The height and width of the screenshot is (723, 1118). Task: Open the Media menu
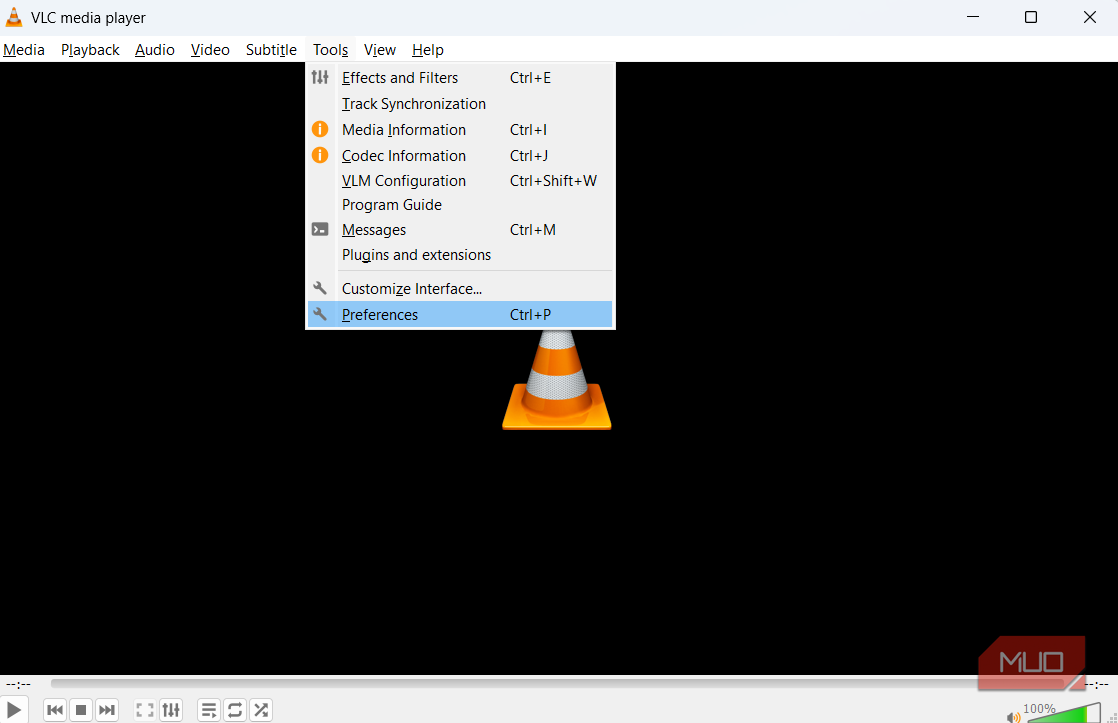tap(24, 50)
